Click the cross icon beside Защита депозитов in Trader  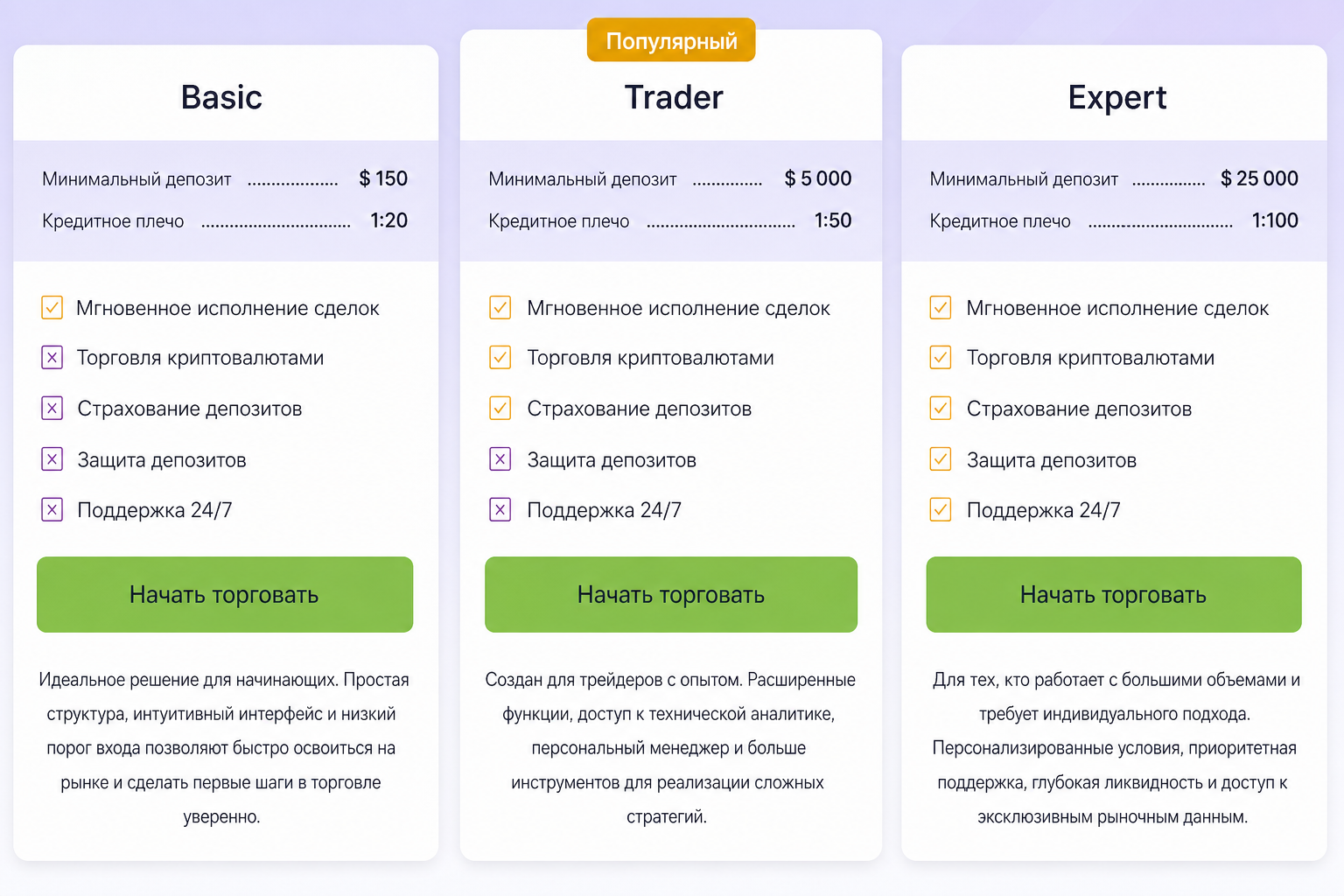pyautogui.click(x=500, y=458)
